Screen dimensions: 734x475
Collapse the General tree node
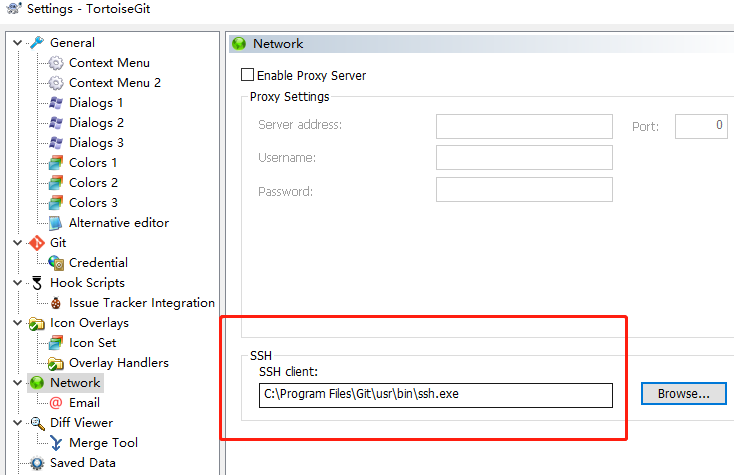[18, 43]
